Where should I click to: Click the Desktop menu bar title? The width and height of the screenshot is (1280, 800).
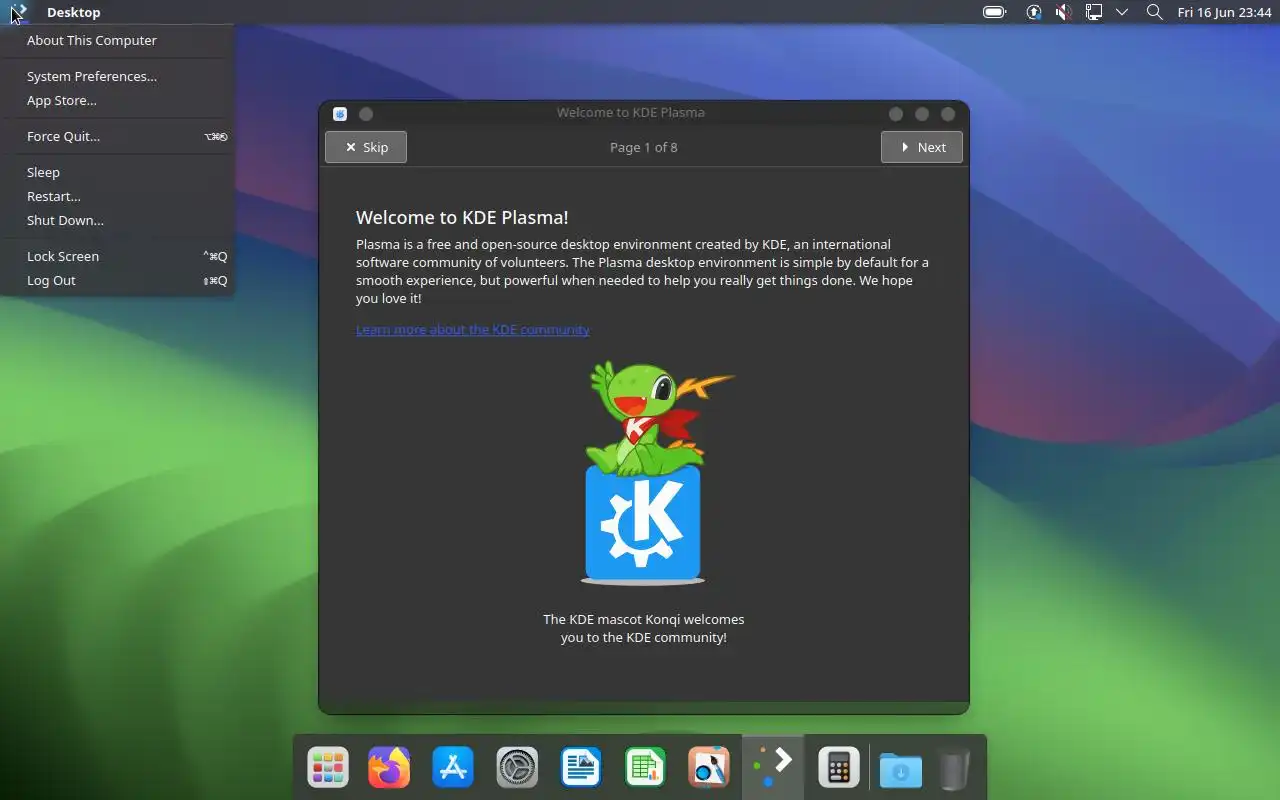pos(74,12)
